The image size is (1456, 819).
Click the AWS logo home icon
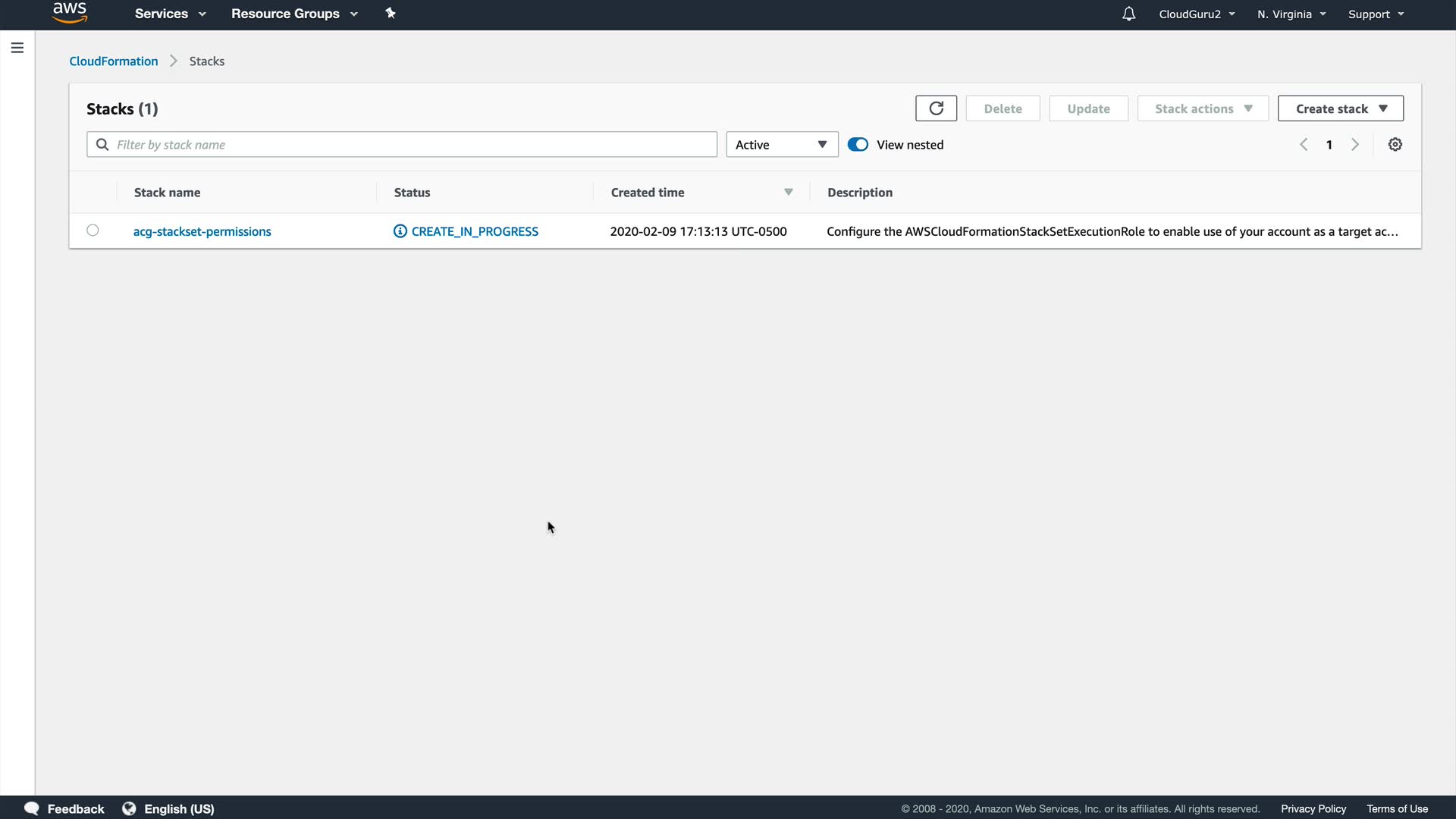click(69, 13)
